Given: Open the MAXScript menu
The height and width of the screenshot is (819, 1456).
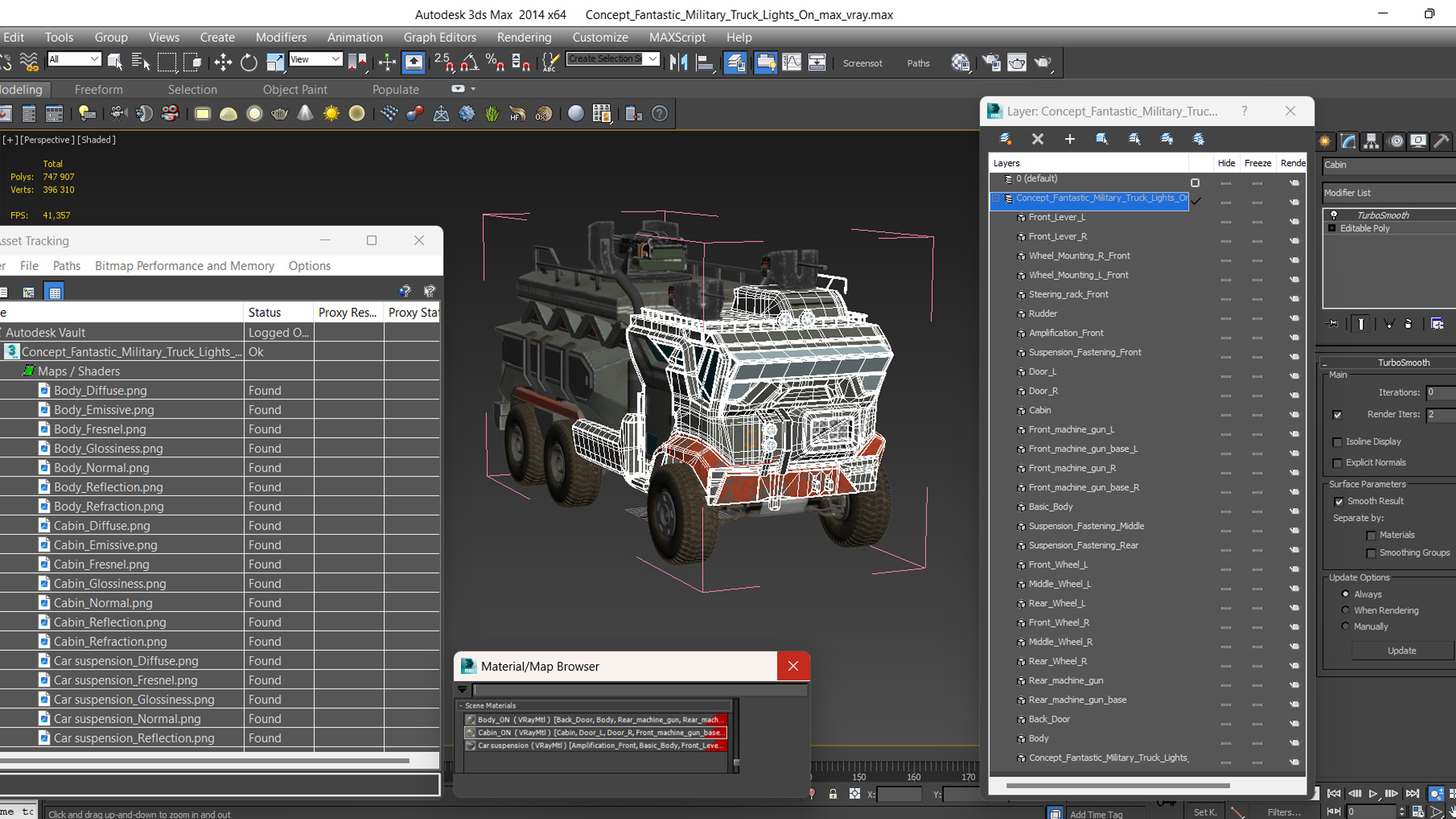Looking at the screenshot, I should tap(677, 37).
